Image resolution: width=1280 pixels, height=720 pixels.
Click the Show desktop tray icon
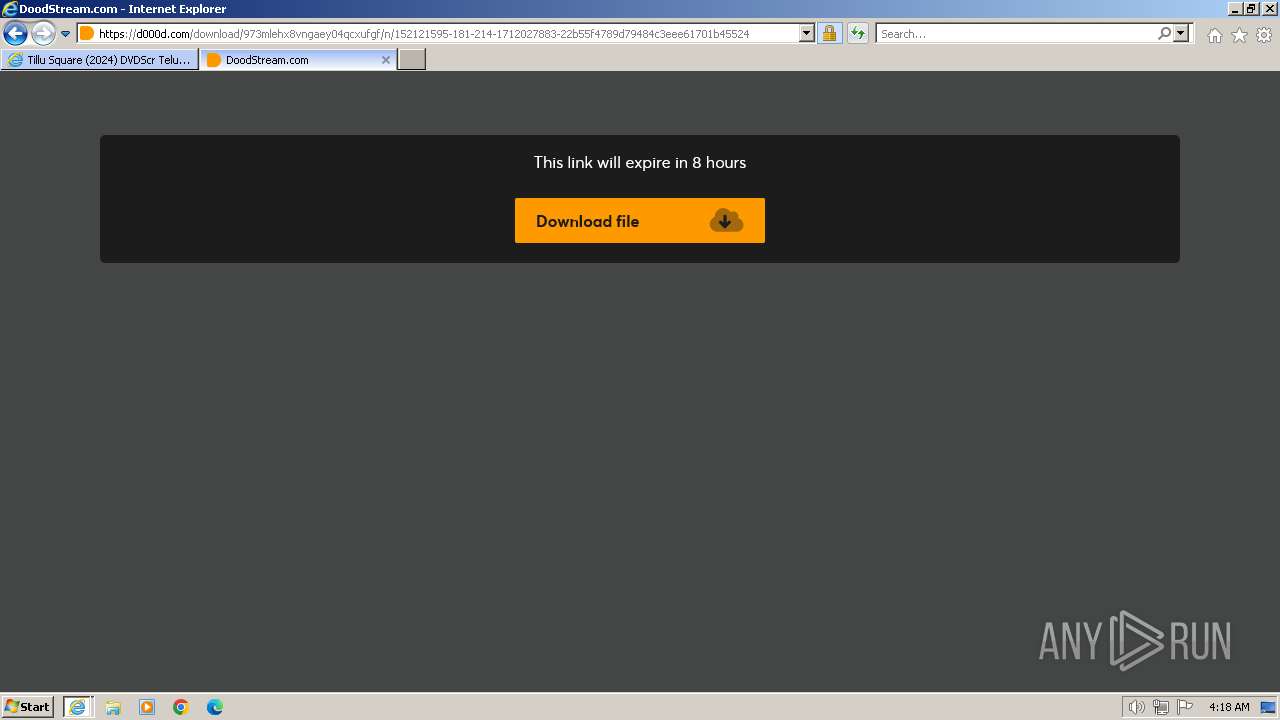tap(1268, 707)
